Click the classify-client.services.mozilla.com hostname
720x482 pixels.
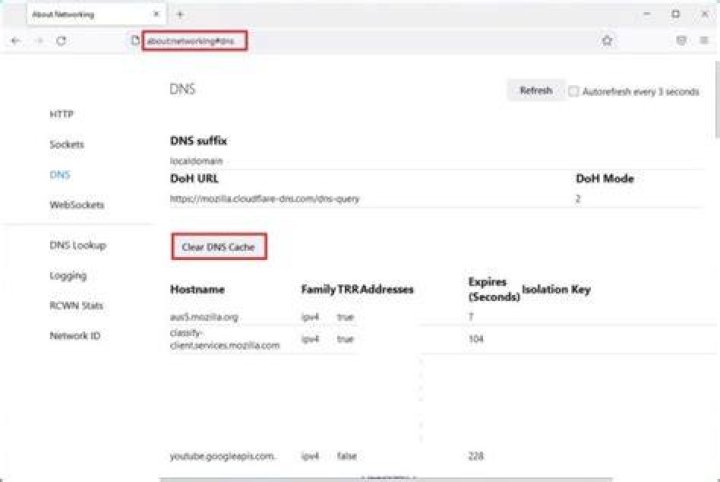(x=225, y=339)
